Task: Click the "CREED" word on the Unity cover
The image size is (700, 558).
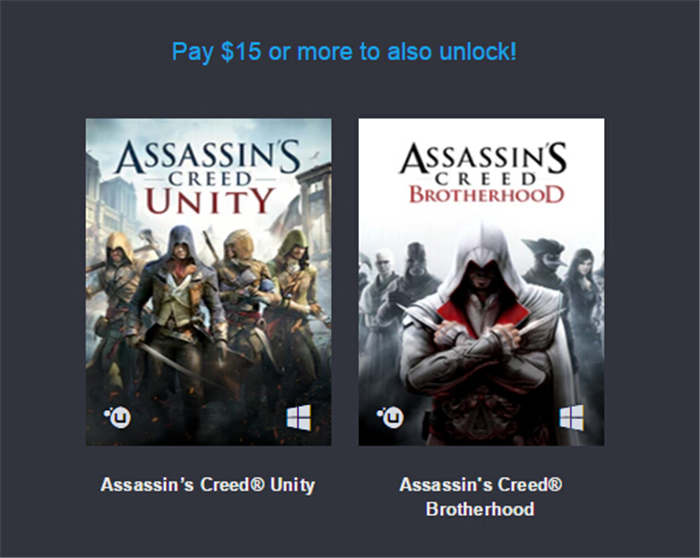Action: pyautogui.click(x=208, y=177)
